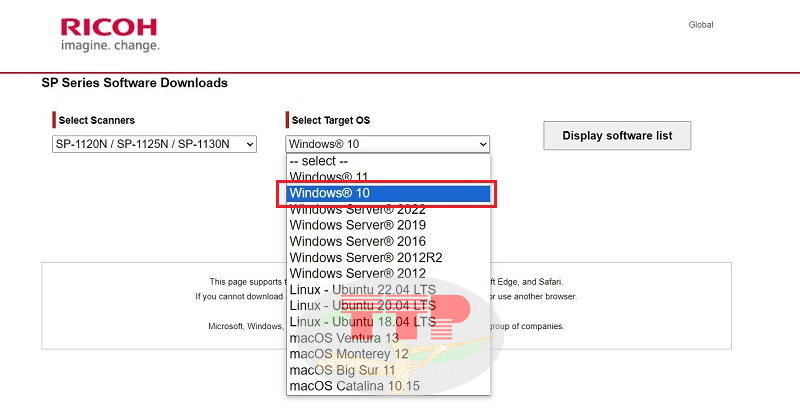Image resolution: width=800 pixels, height=418 pixels.
Task: Select Windows 10 in the OS list
Action: point(388,193)
